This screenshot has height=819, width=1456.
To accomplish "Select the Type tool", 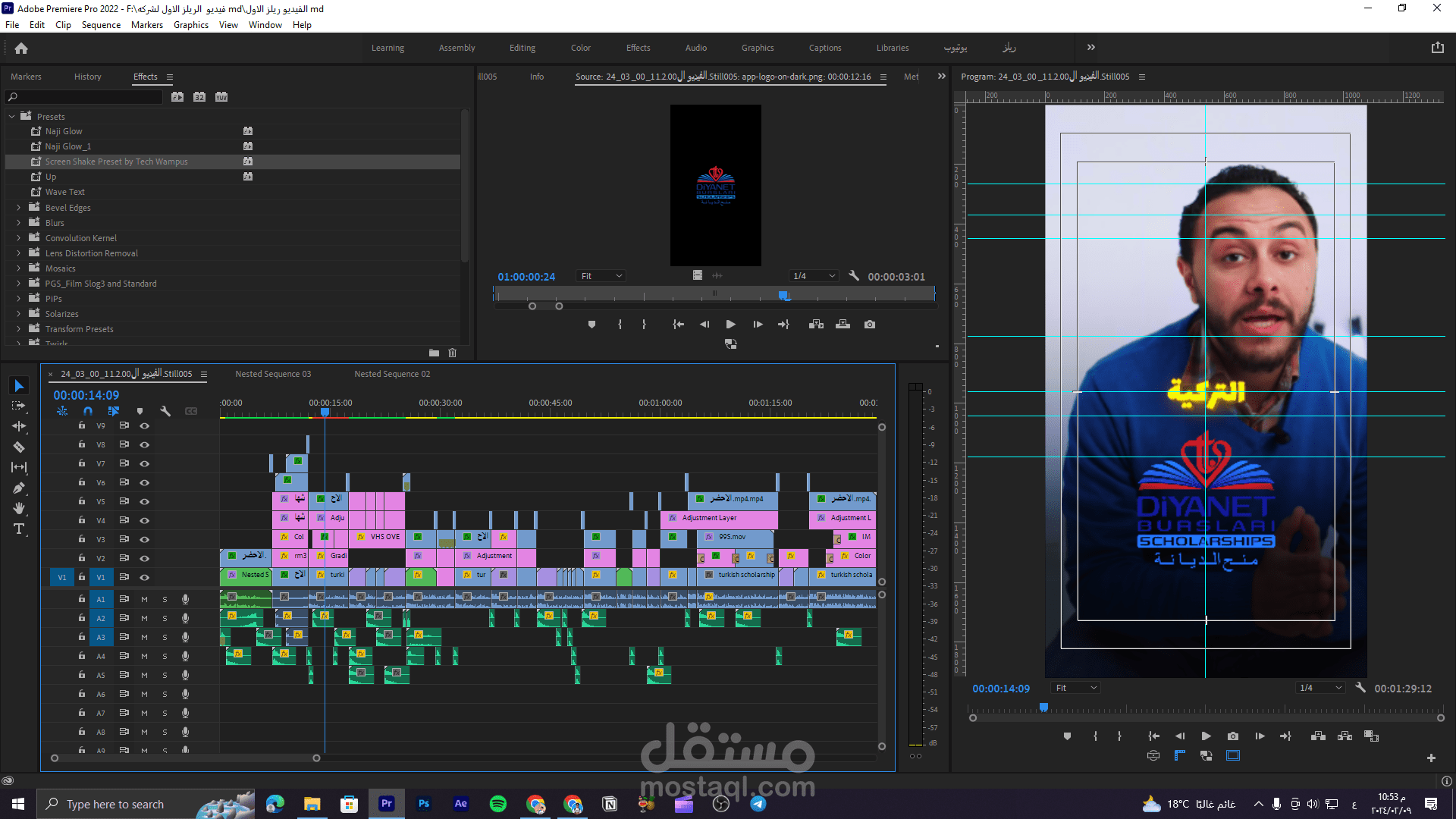I will 19,529.
